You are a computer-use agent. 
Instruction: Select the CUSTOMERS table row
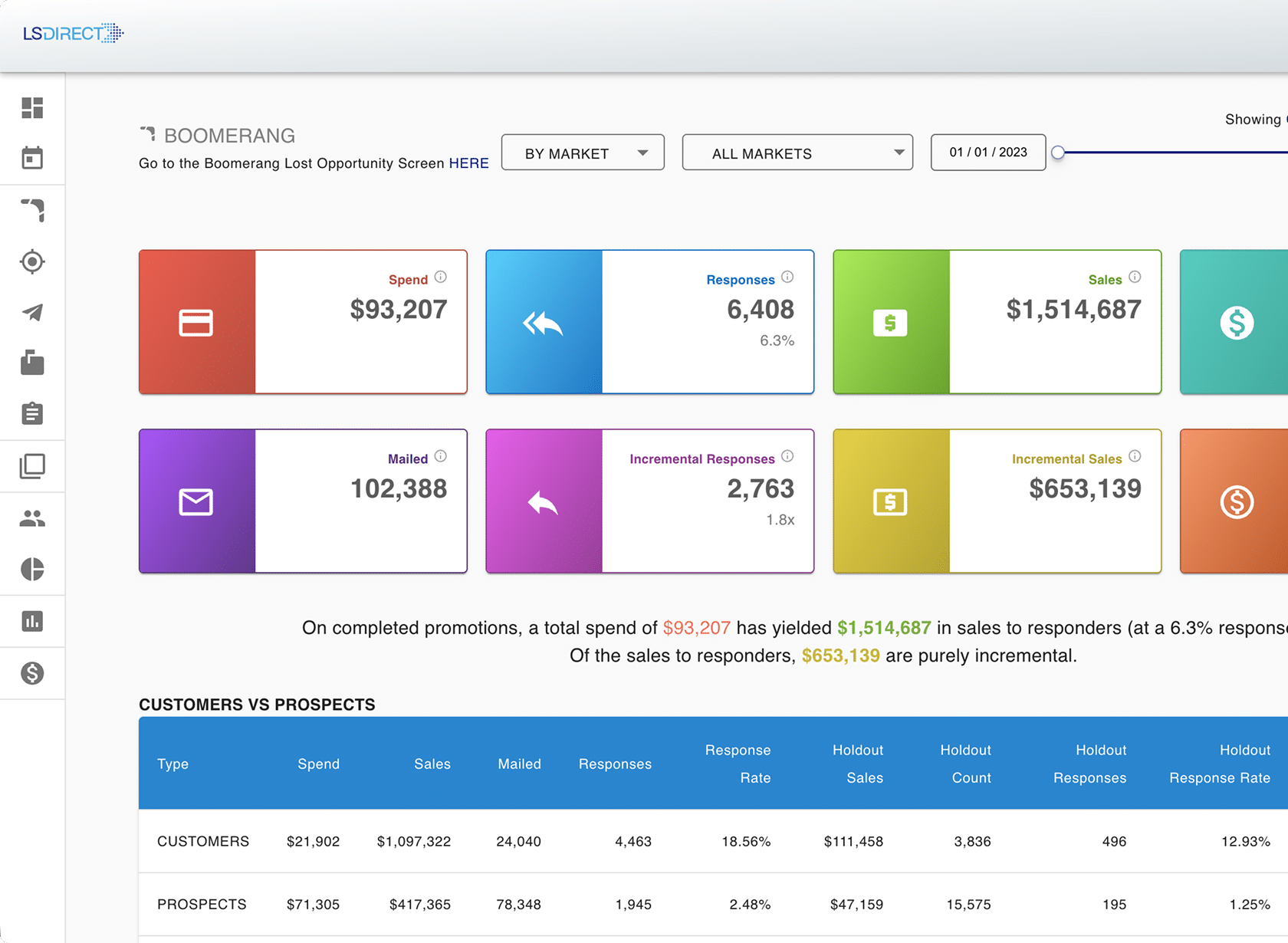point(203,841)
